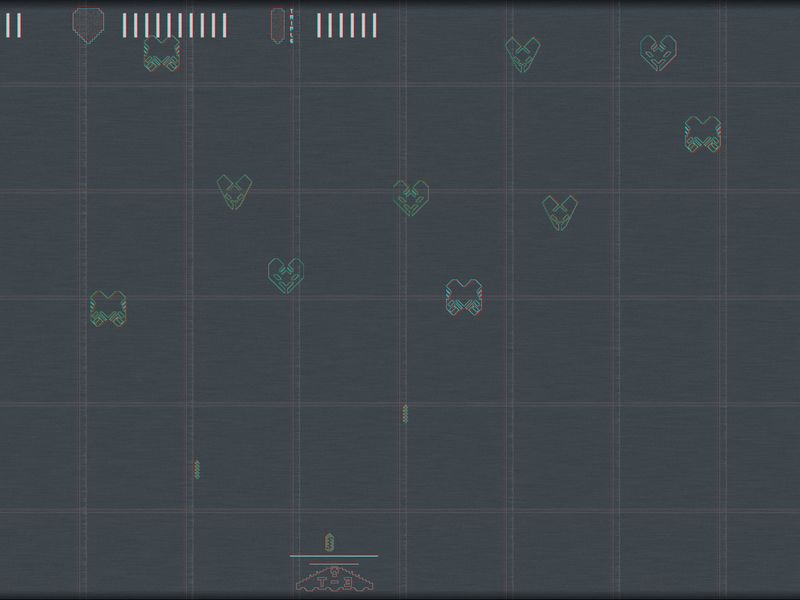
Task: Click the two-bar pause indicator in the HUD
Action: (14, 26)
